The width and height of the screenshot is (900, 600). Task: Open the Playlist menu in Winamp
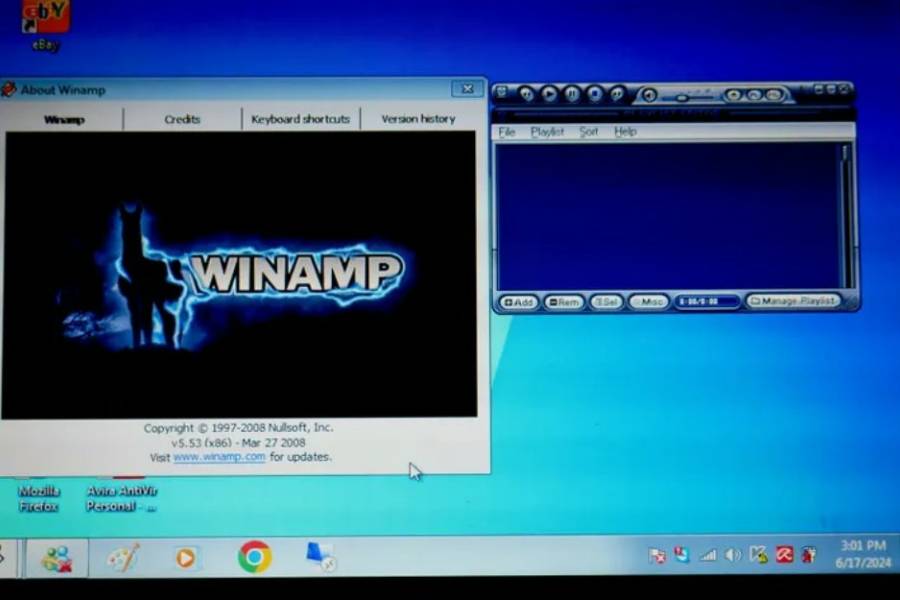[x=547, y=132]
